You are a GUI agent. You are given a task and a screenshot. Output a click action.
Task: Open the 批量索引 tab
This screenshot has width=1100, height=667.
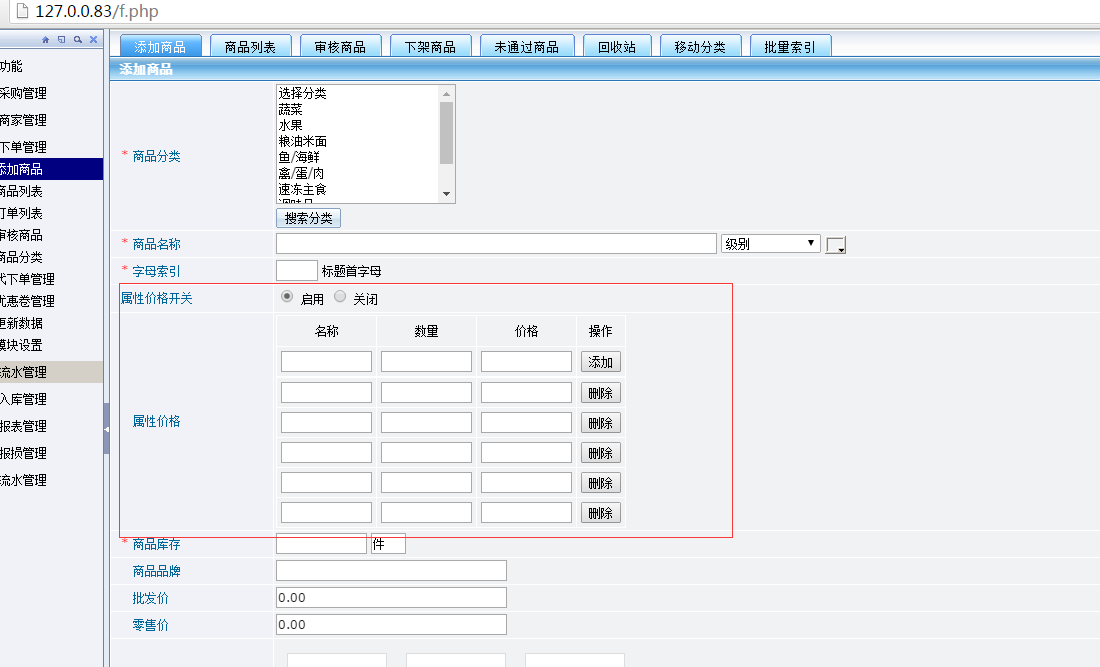click(x=790, y=46)
